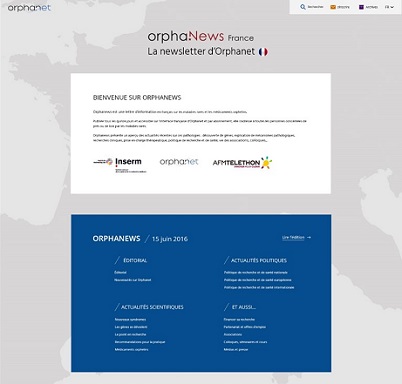Click the orange envelope subscribe icon
The height and width of the screenshot is (384, 402).
click(x=333, y=7)
